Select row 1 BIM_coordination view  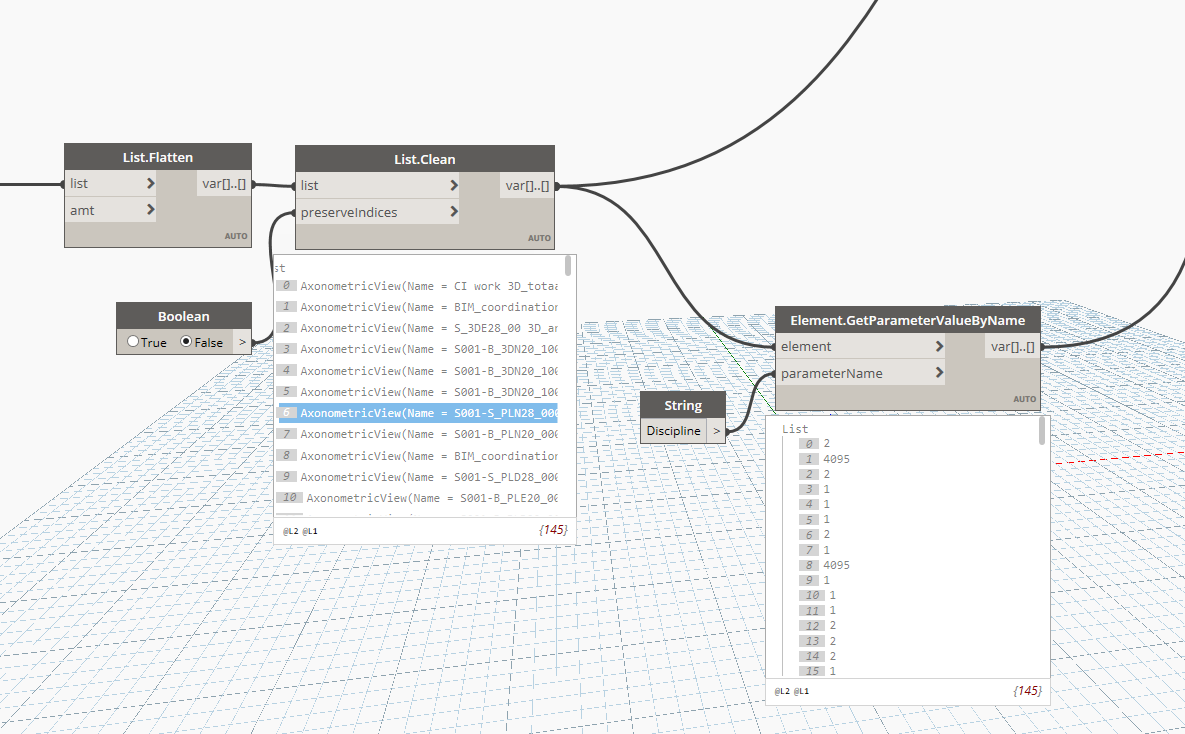pyautogui.click(x=417, y=307)
